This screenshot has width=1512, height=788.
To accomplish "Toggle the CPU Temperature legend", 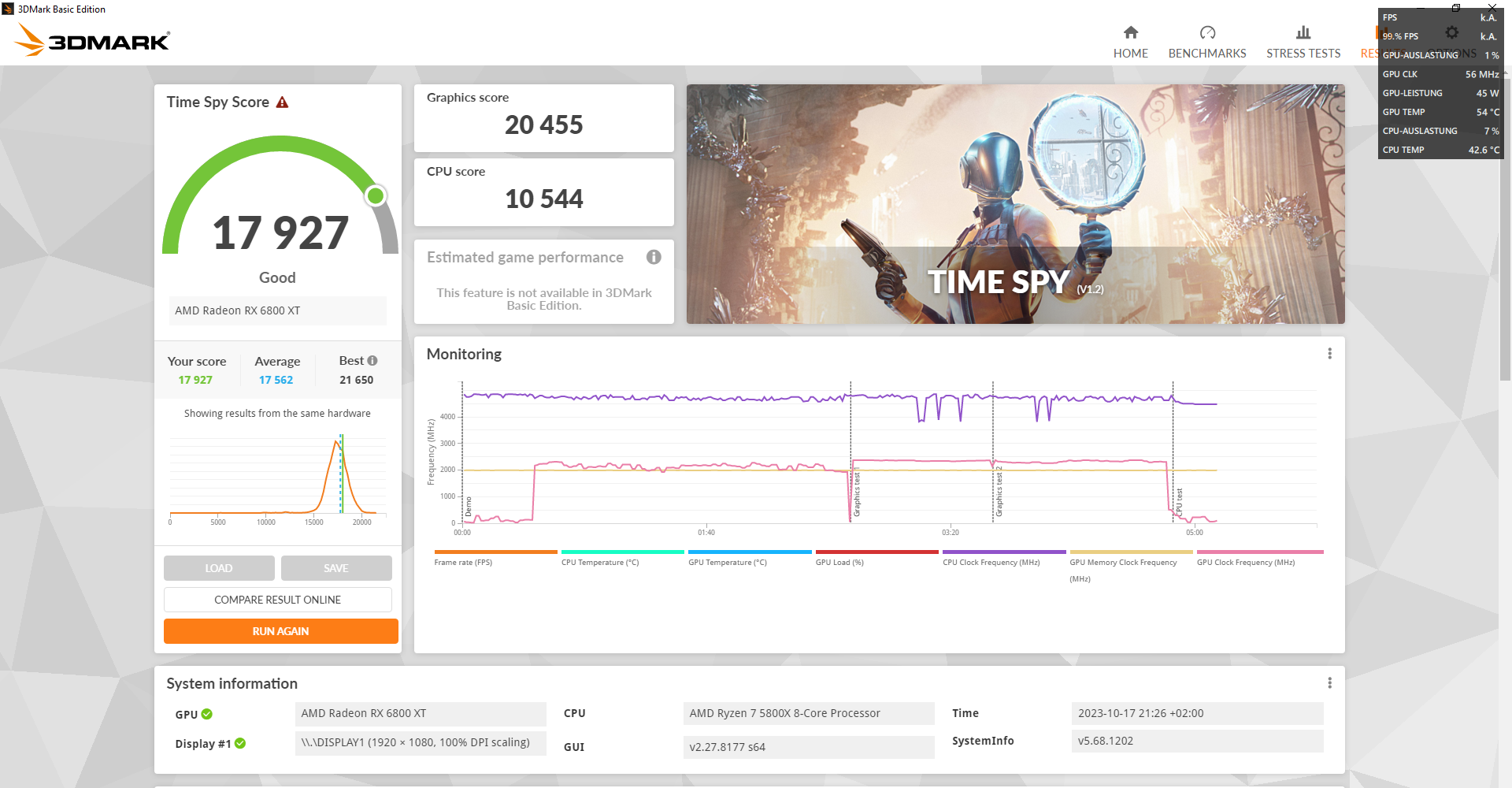I will coord(622,558).
